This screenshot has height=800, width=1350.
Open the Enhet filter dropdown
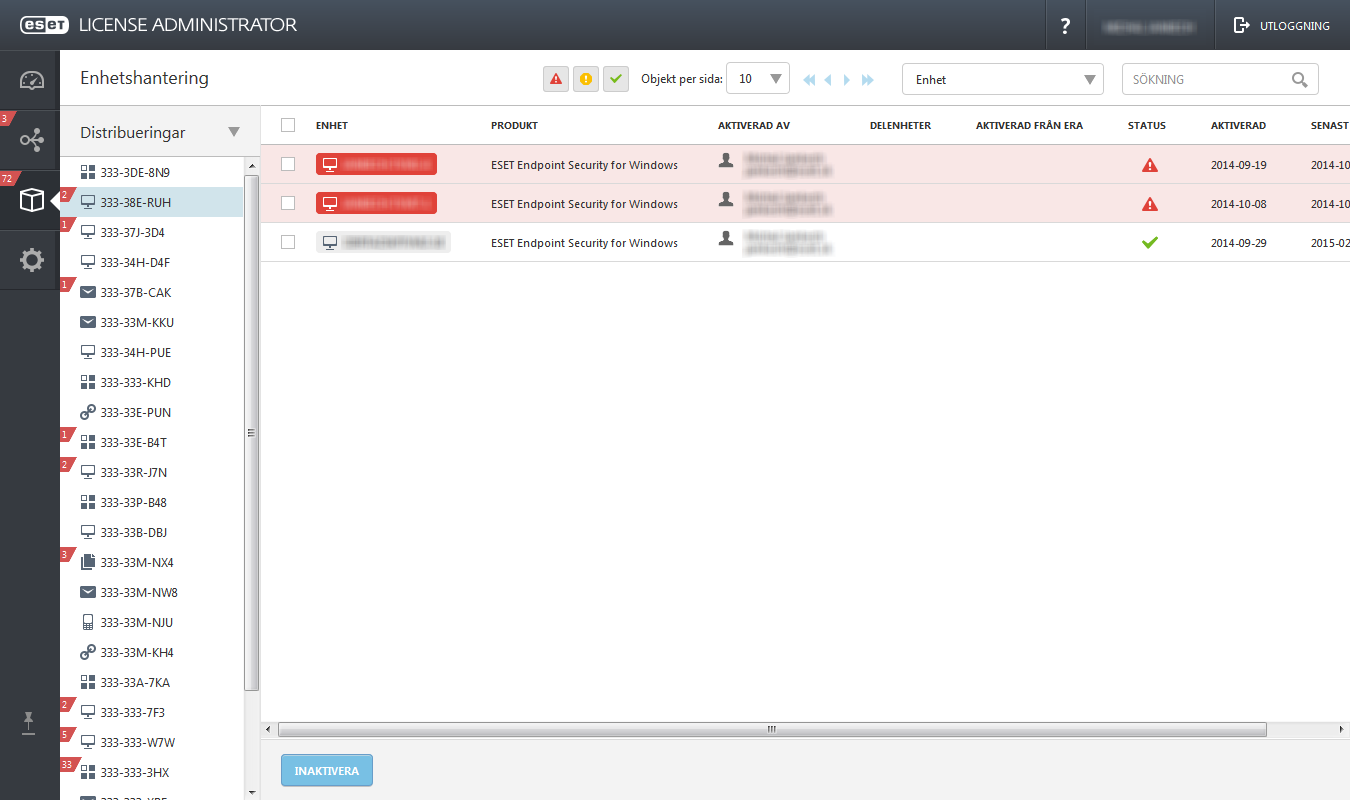click(1003, 79)
